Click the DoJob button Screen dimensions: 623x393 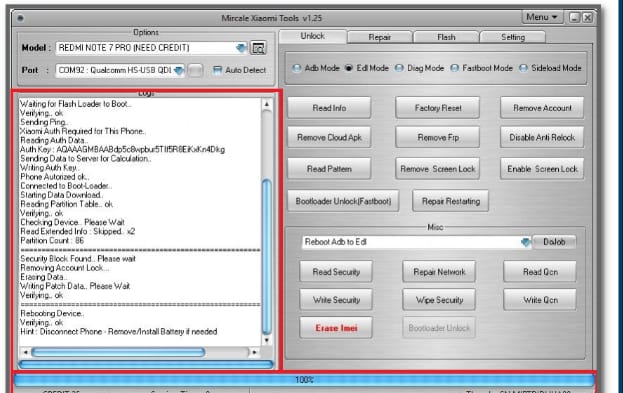point(554,242)
